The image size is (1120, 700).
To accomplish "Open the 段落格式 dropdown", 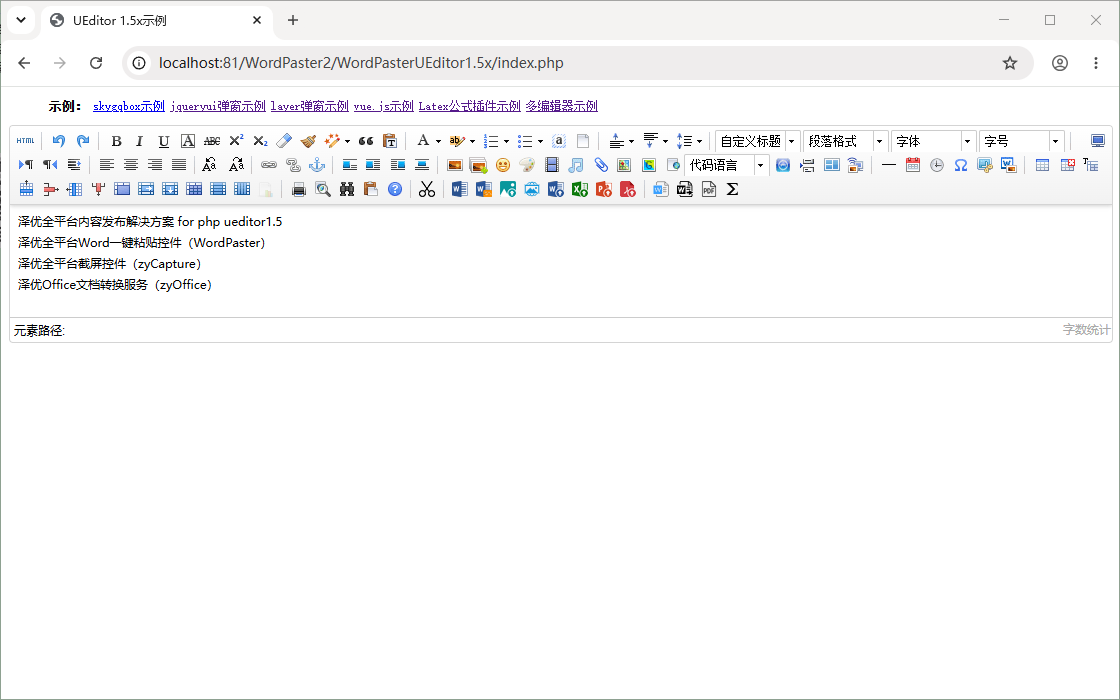I will pos(845,141).
